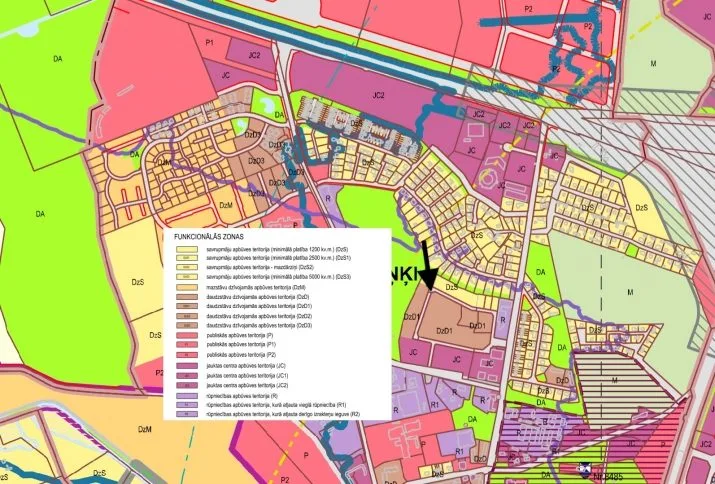Pick the purple R legend swatch

click(x=187, y=396)
